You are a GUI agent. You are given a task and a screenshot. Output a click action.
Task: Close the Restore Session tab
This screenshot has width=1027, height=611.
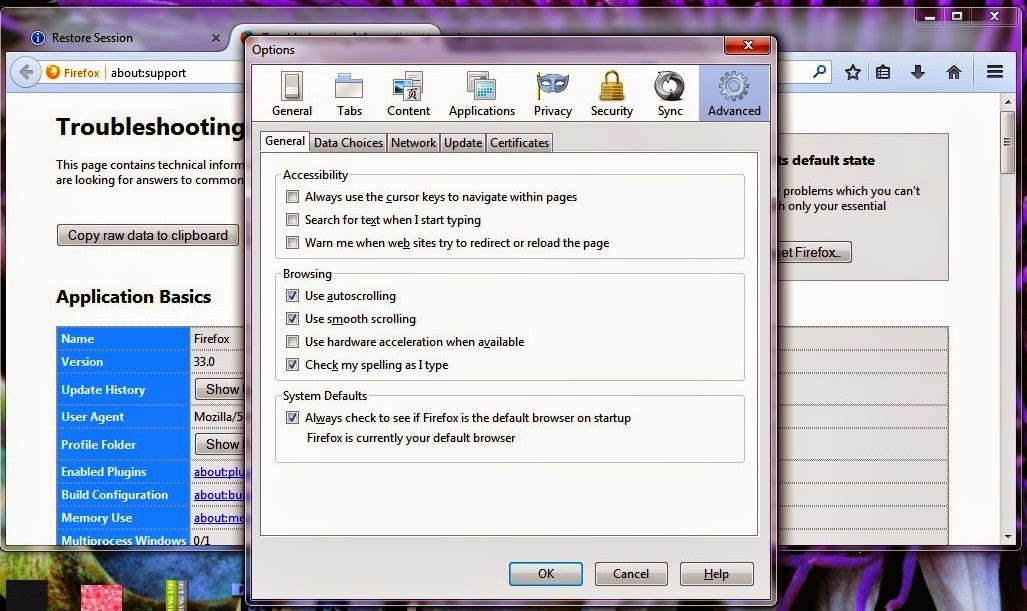point(215,38)
